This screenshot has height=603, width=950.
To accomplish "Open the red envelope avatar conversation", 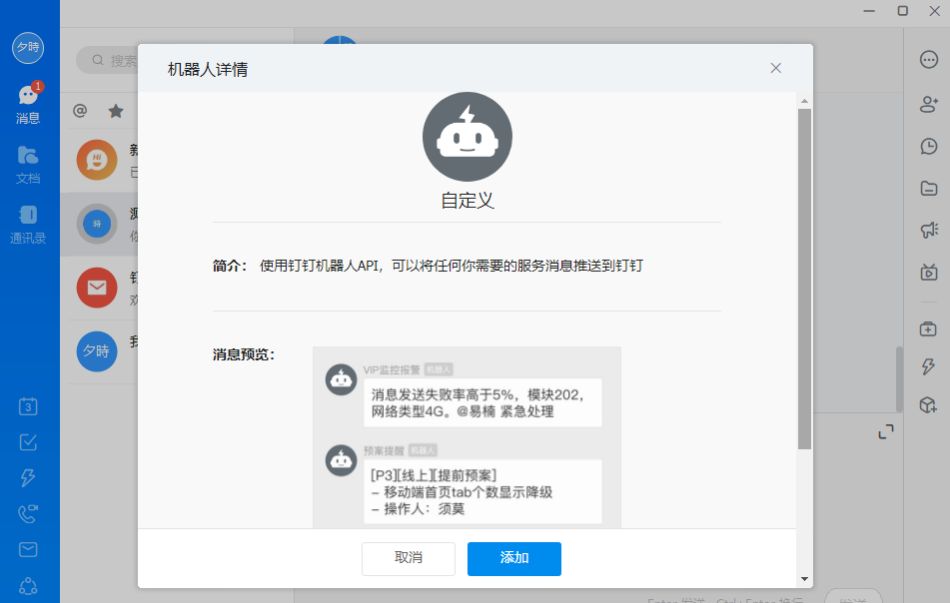I will point(97,287).
